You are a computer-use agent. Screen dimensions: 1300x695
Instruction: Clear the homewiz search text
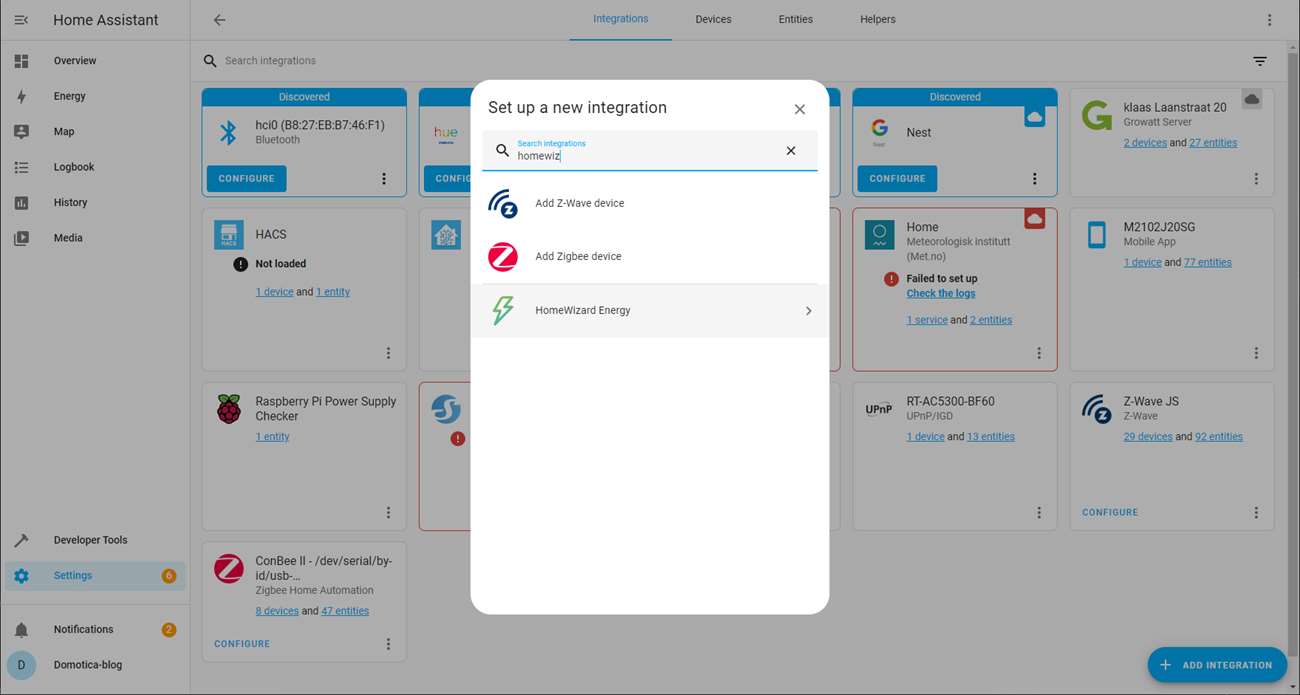[x=791, y=151]
